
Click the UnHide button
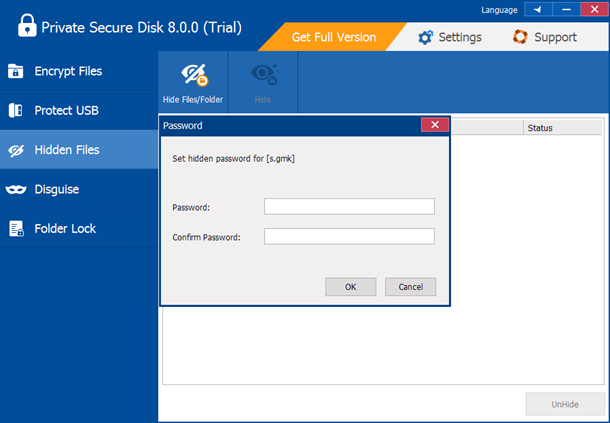click(564, 404)
